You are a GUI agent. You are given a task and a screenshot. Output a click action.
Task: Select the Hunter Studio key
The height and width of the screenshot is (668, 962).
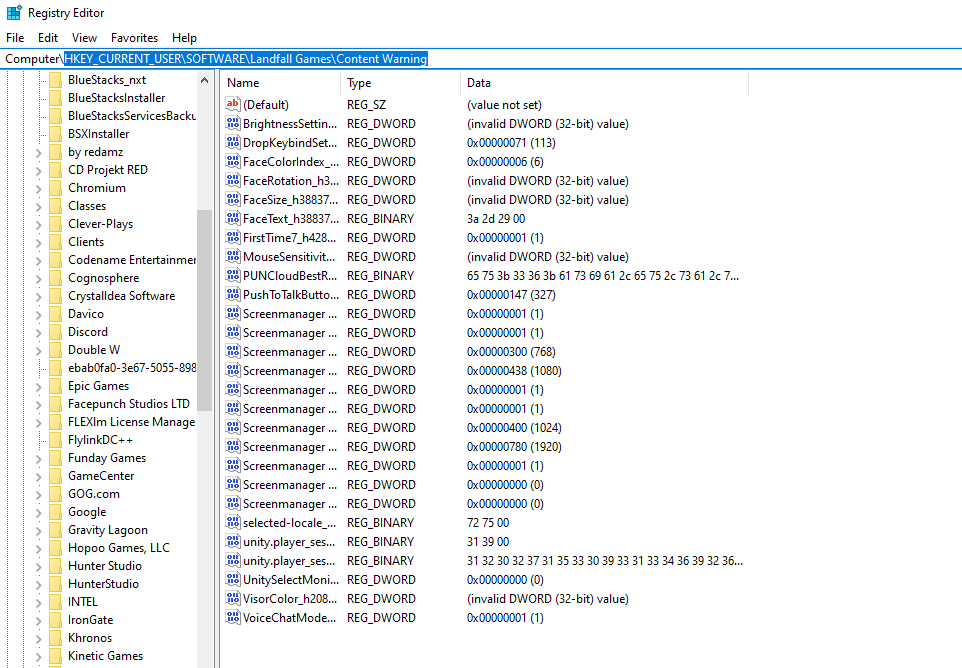[x=104, y=566]
